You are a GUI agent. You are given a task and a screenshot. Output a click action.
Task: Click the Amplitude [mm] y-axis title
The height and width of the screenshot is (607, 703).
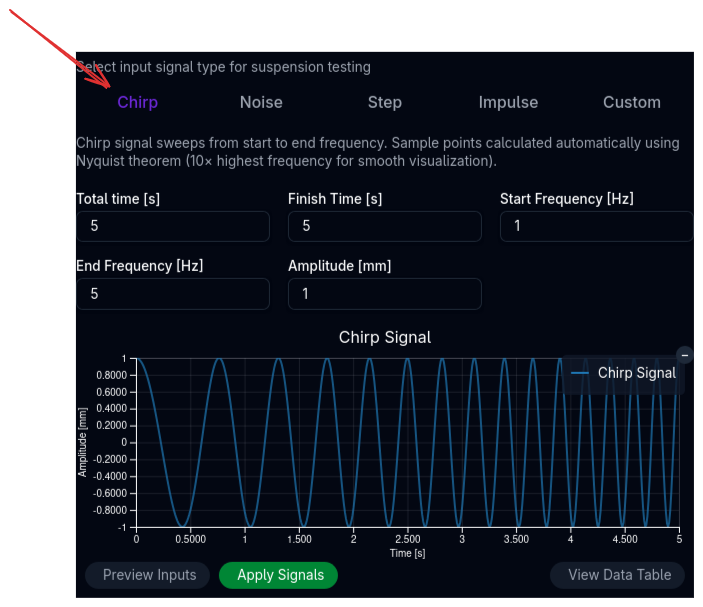[x=84, y=442]
